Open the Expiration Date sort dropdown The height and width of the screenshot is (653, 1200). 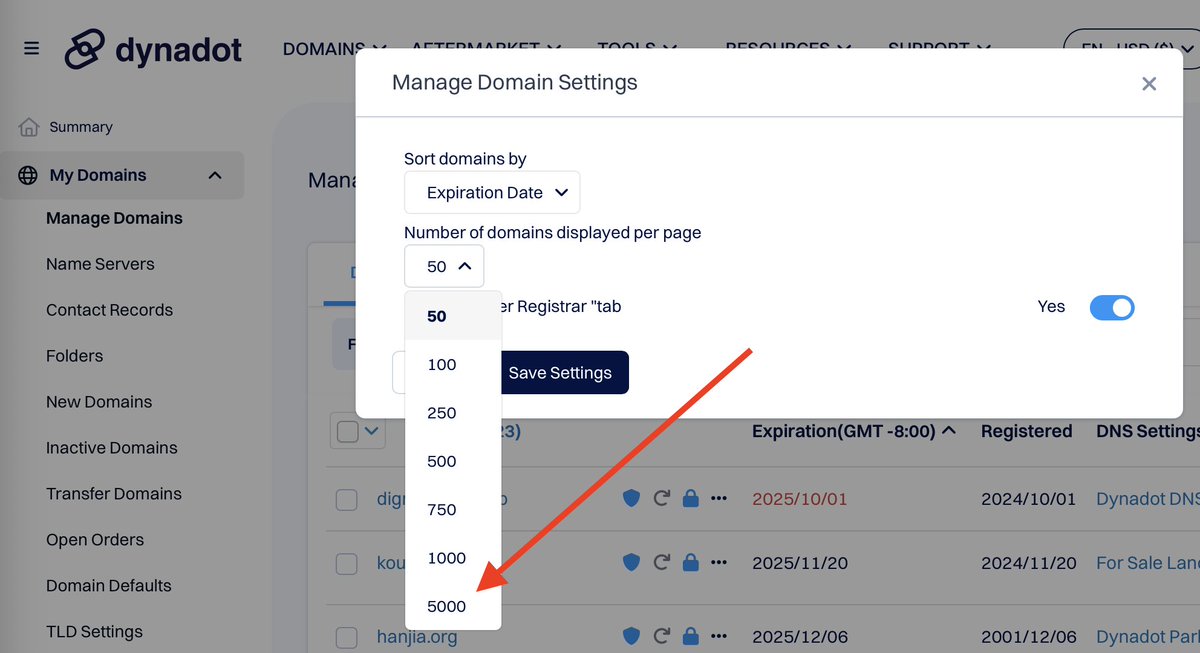[492, 192]
